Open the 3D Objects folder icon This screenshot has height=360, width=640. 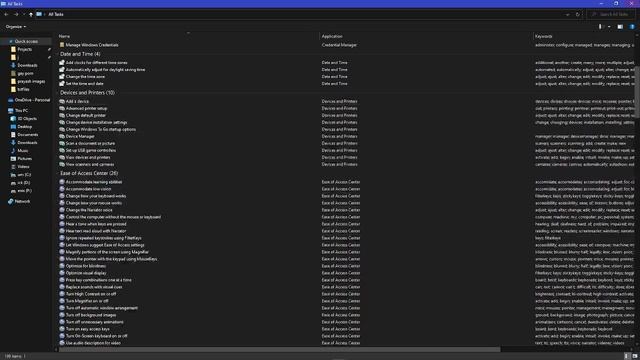click(x=13, y=119)
